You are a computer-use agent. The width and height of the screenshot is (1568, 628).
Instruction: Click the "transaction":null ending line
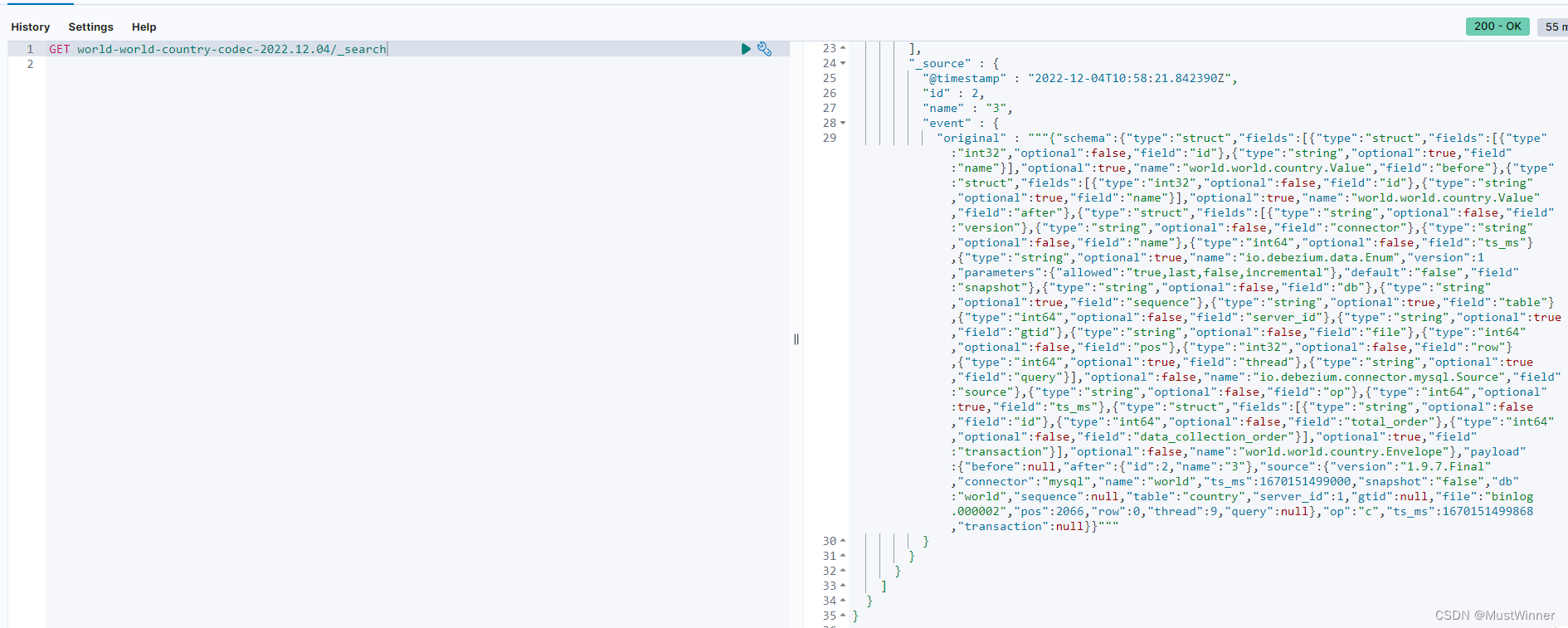click(1035, 526)
